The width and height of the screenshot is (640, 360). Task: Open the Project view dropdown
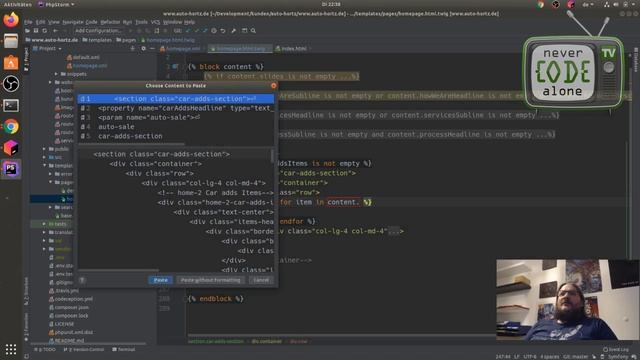(x=47, y=49)
